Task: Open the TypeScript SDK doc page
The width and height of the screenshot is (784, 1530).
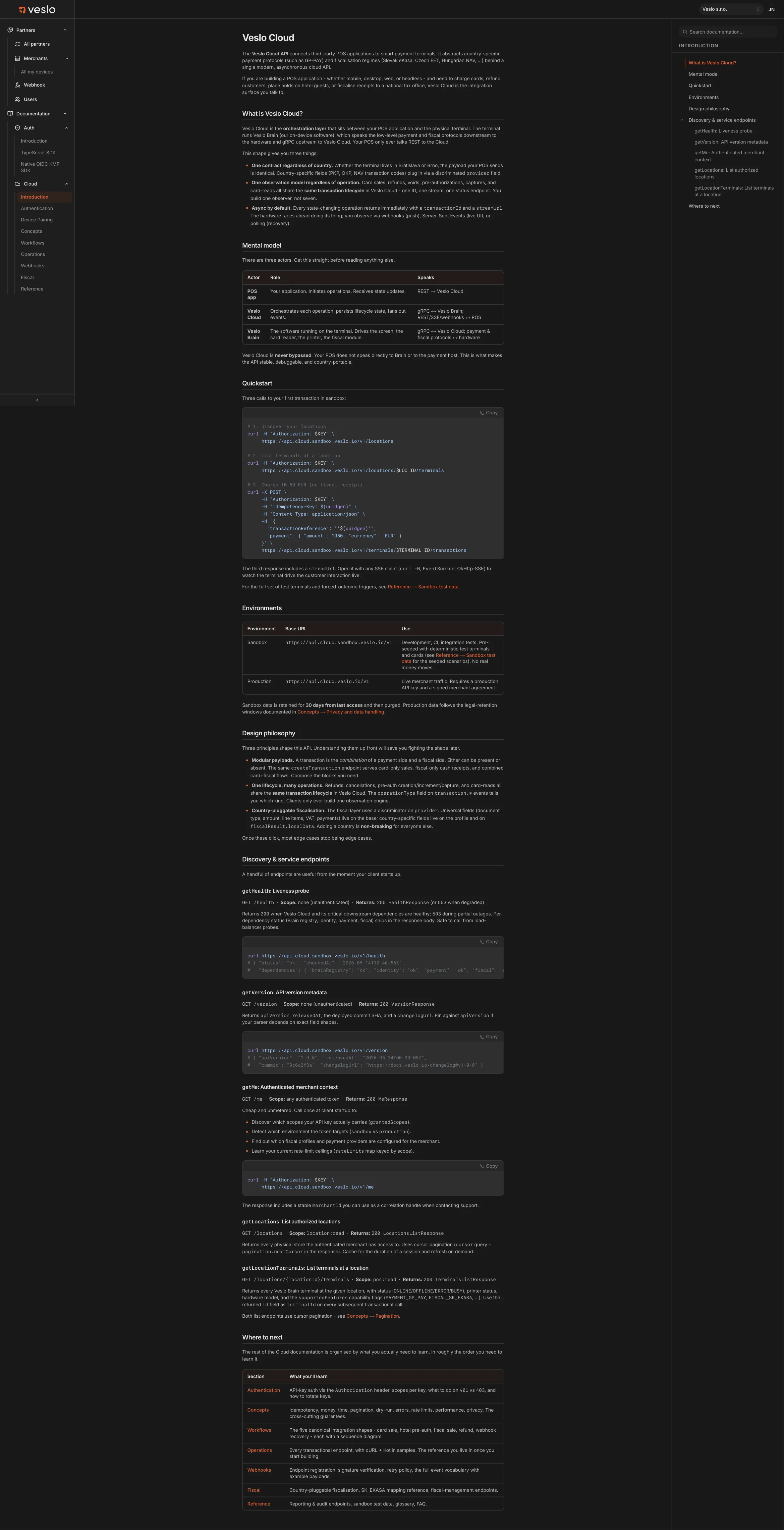Action: click(x=38, y=153)
